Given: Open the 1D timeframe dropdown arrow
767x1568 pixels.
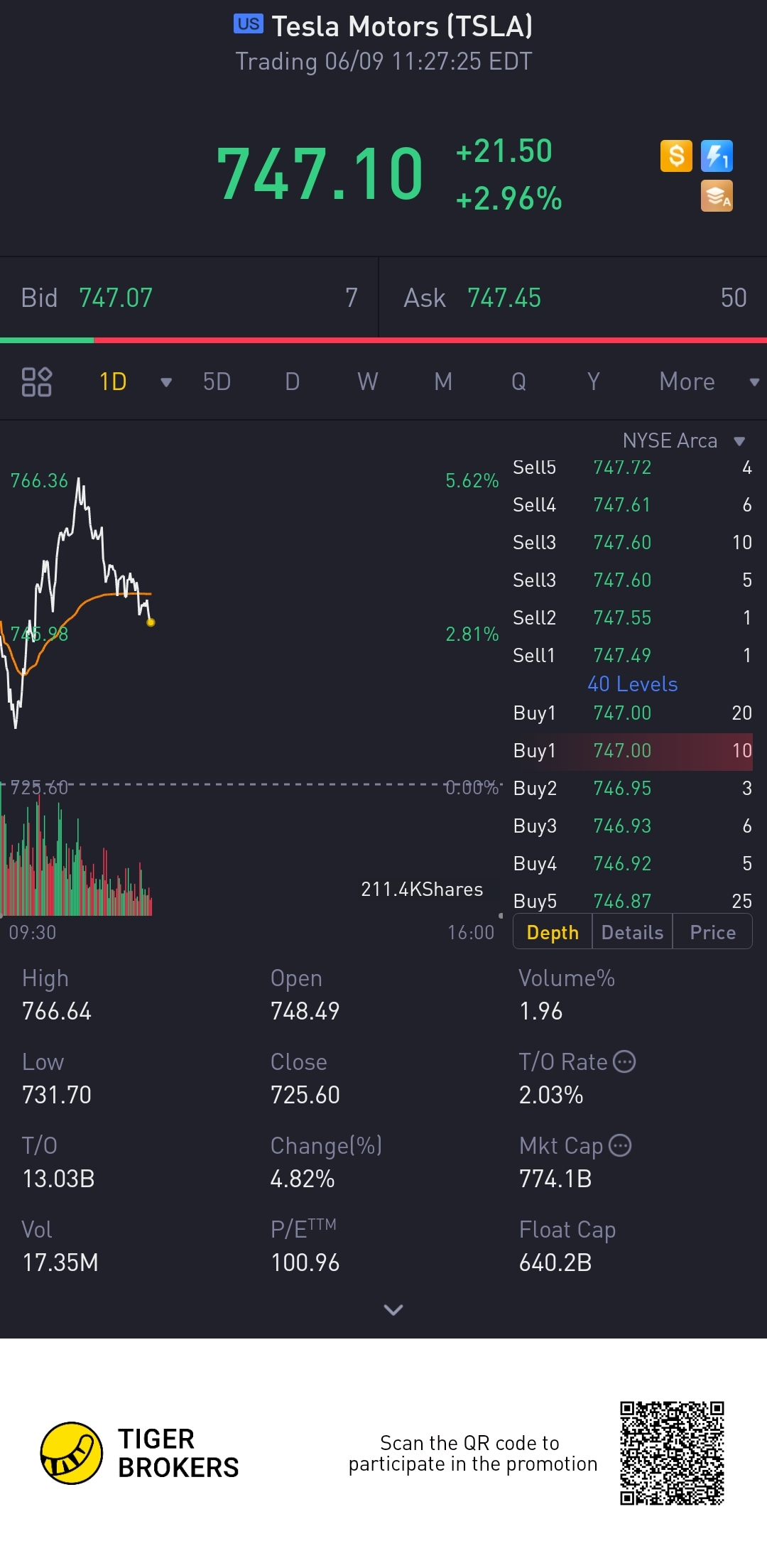Looking at the screenshot, I should tap(166, 382).
